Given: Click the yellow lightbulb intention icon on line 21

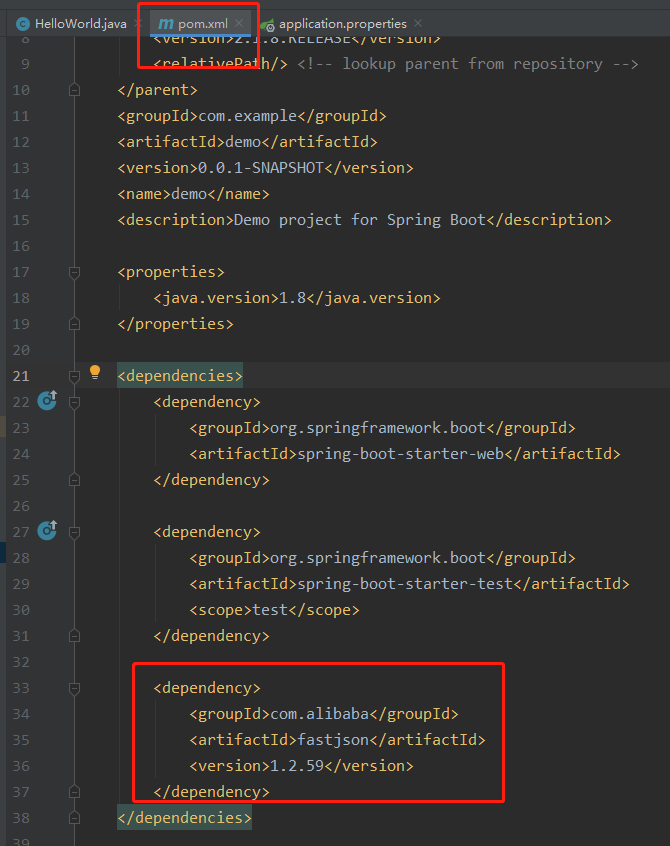Looking at the screenshot, I should click(x=95, y=372).
